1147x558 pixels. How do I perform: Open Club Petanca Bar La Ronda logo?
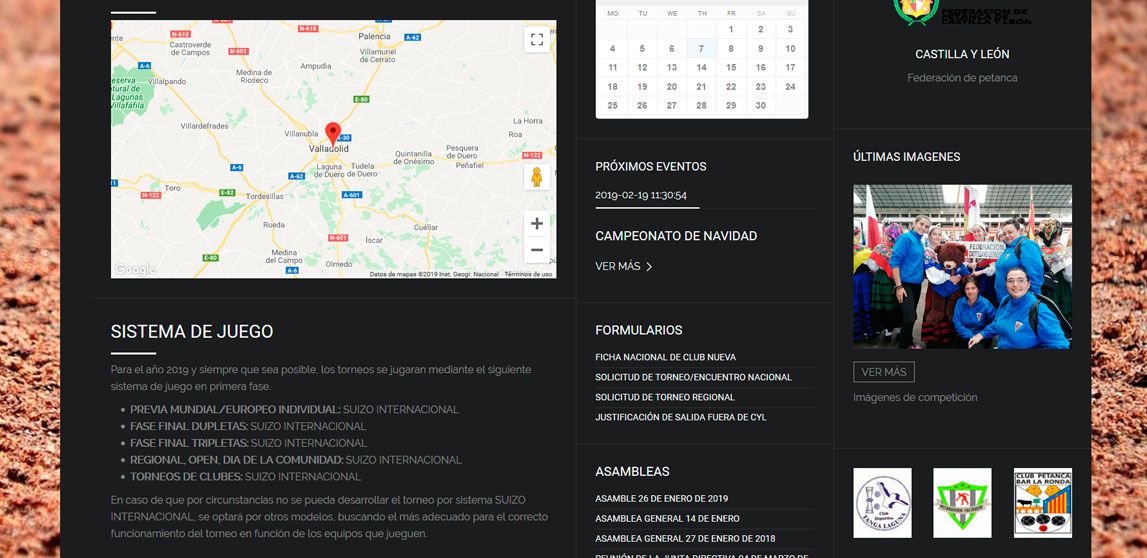pyautogui.click(x=1042, y=503)
